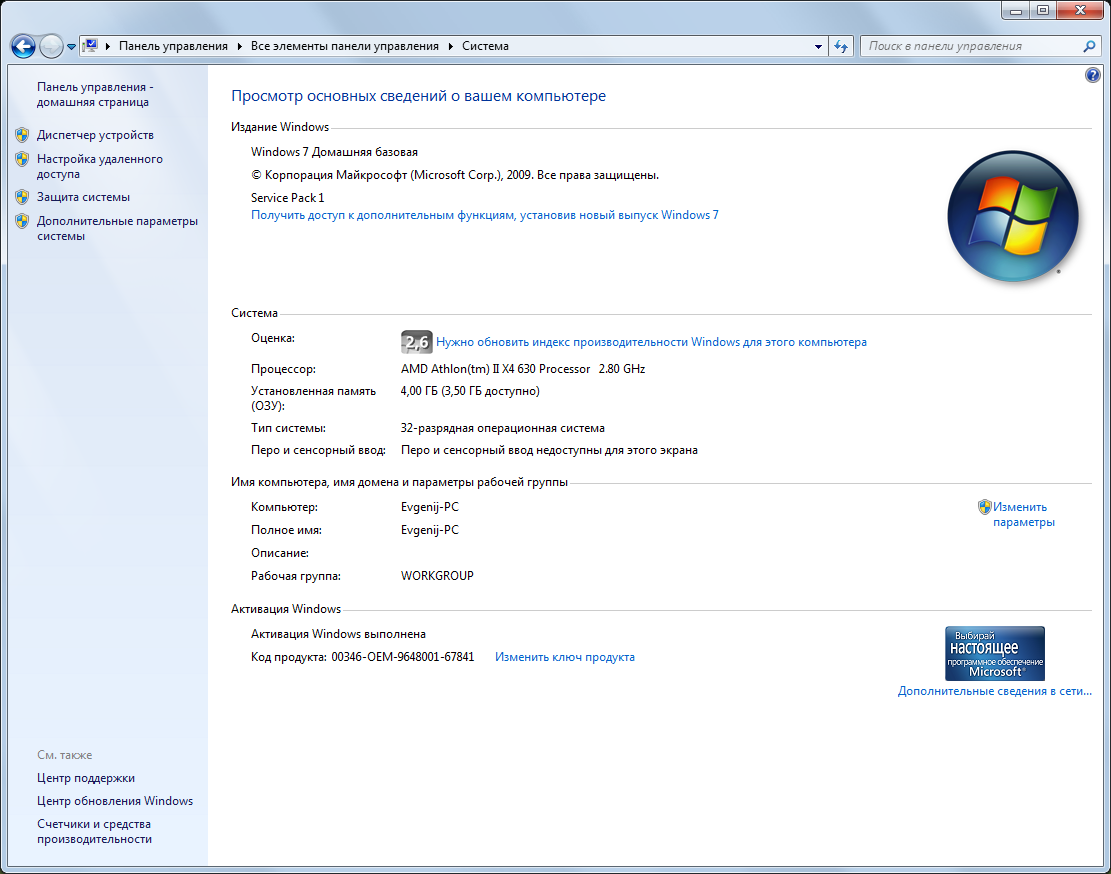Select "Все элементы панели управления" breadcrumb segment
The height and width of the screenshot is (874, 1111).
[x=344, y=46]
